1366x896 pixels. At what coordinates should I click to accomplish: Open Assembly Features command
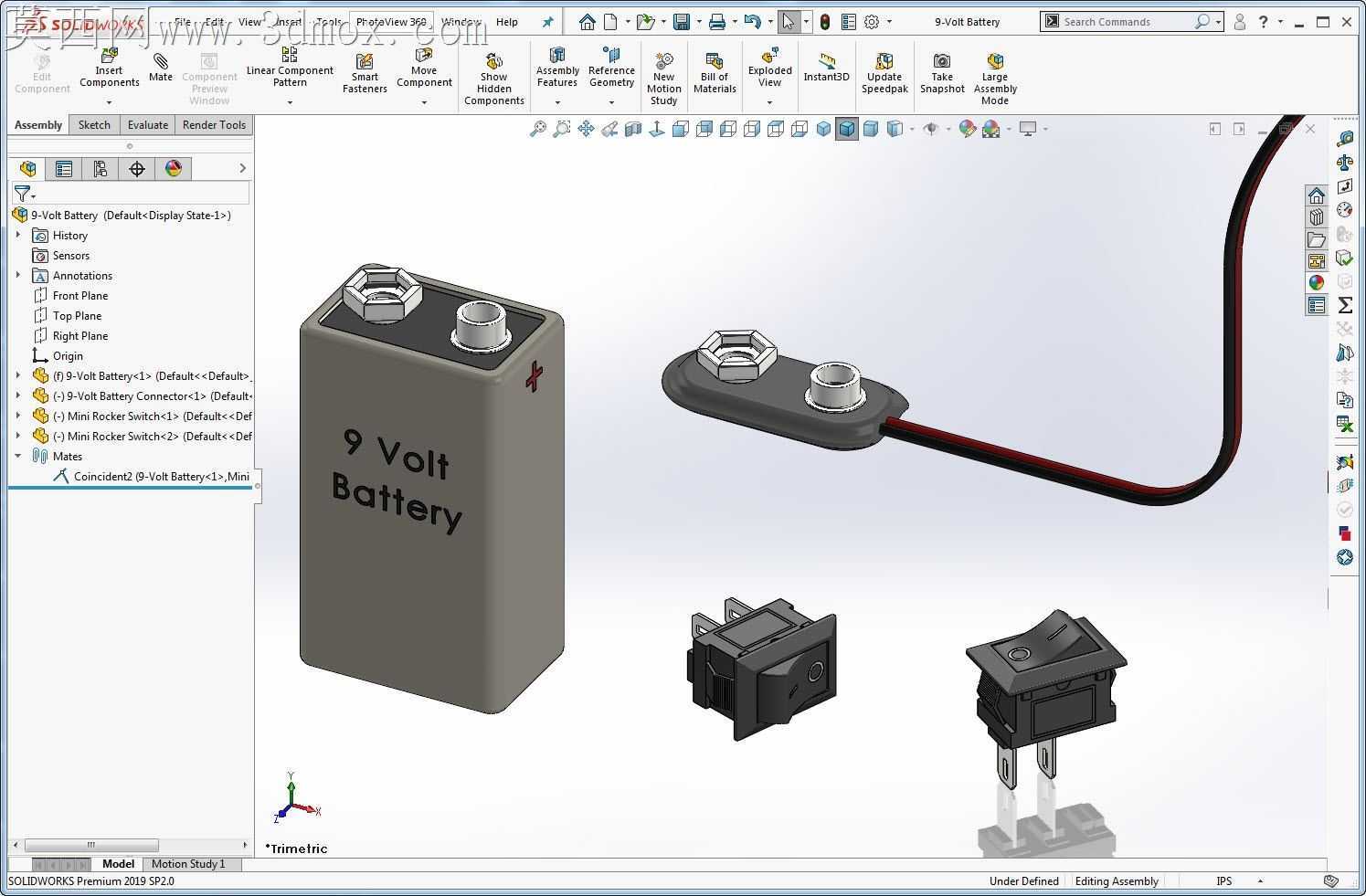[x=557, y=69]
